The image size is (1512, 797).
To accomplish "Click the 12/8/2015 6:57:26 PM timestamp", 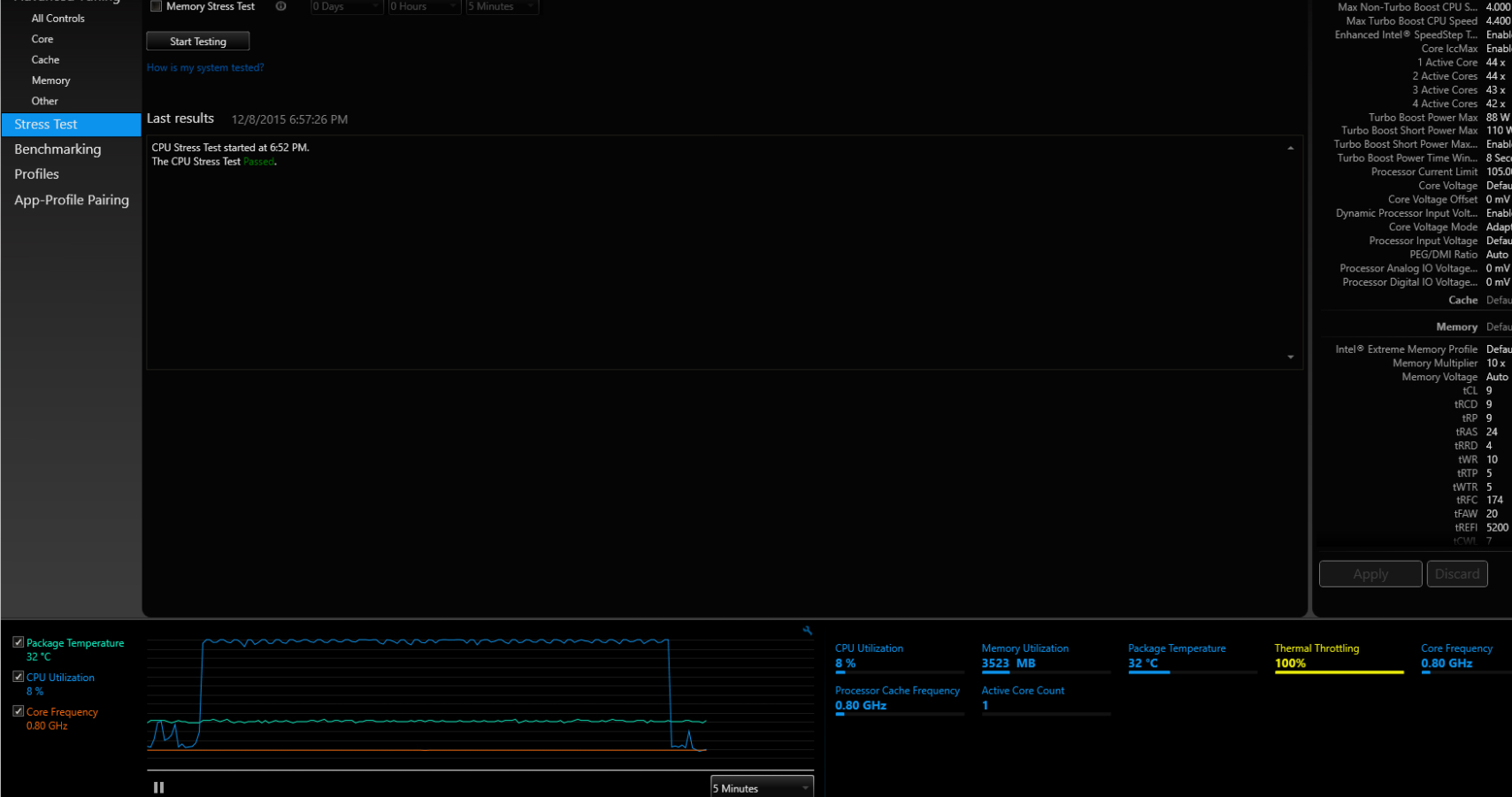I will click(289, 119).
